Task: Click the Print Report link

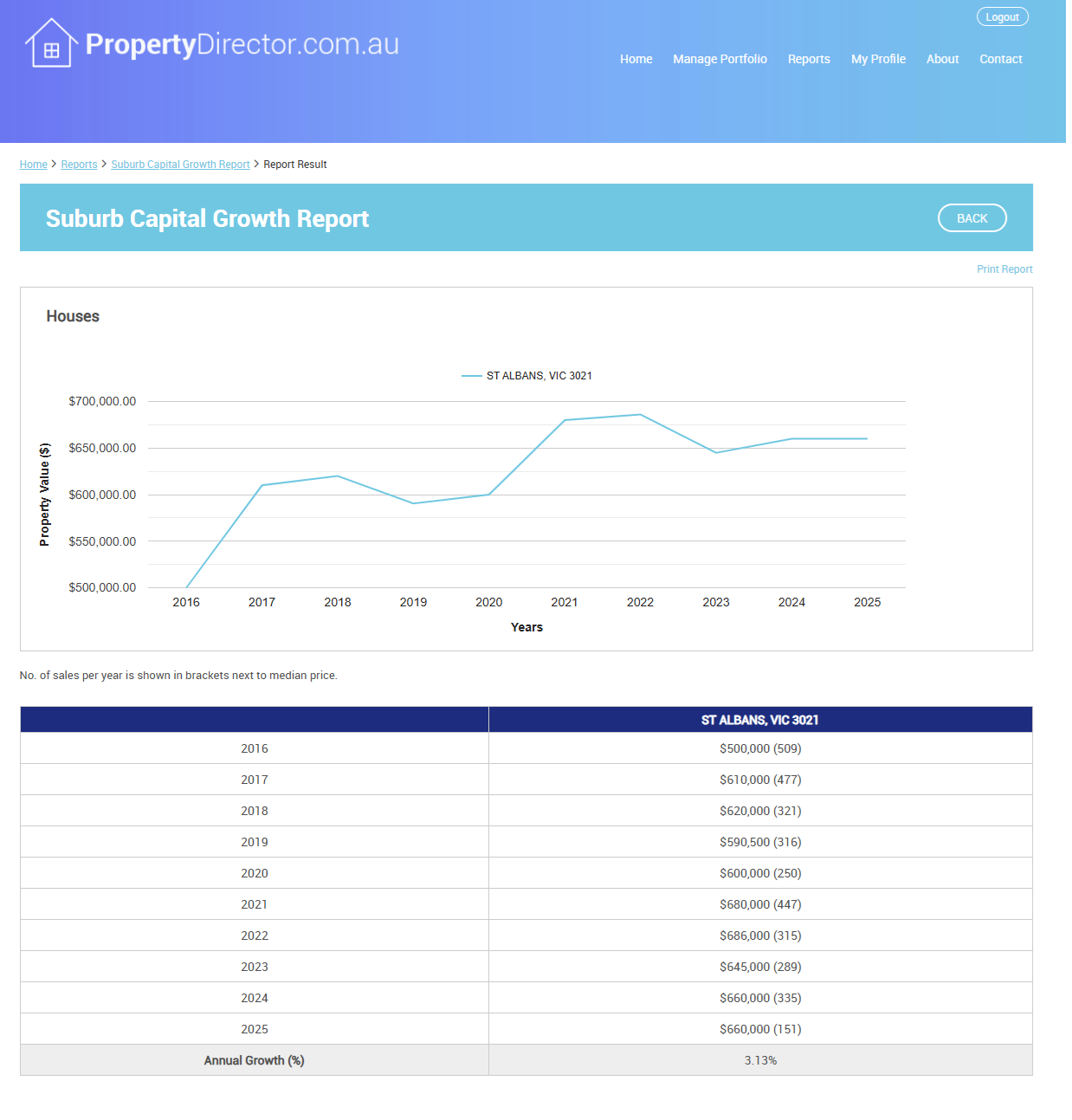Action: [1004, 269]
